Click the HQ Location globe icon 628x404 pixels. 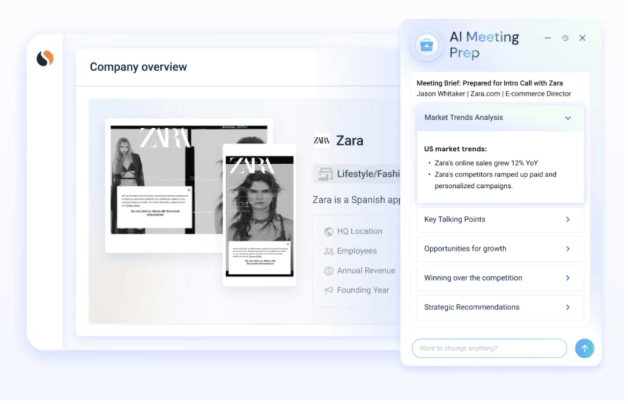click(328, 231)
